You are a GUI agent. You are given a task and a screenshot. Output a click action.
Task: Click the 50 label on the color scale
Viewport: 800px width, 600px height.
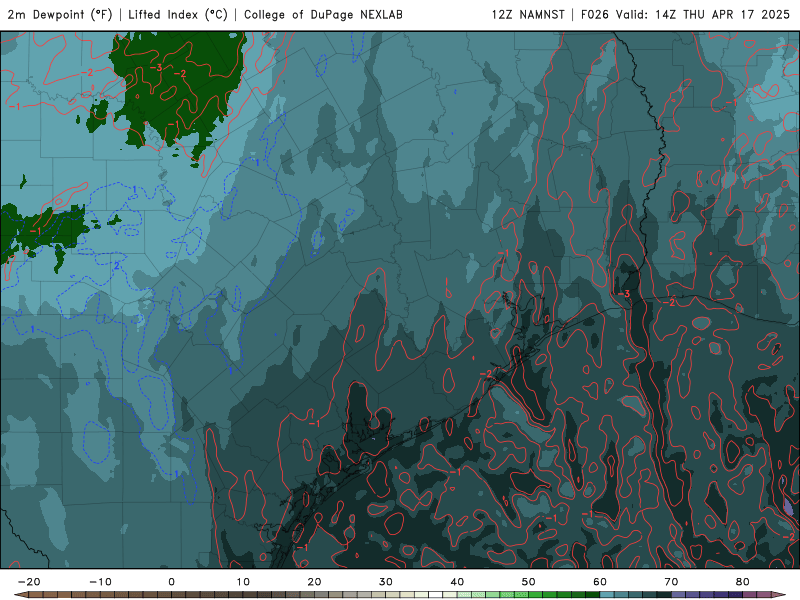(529, 582)
